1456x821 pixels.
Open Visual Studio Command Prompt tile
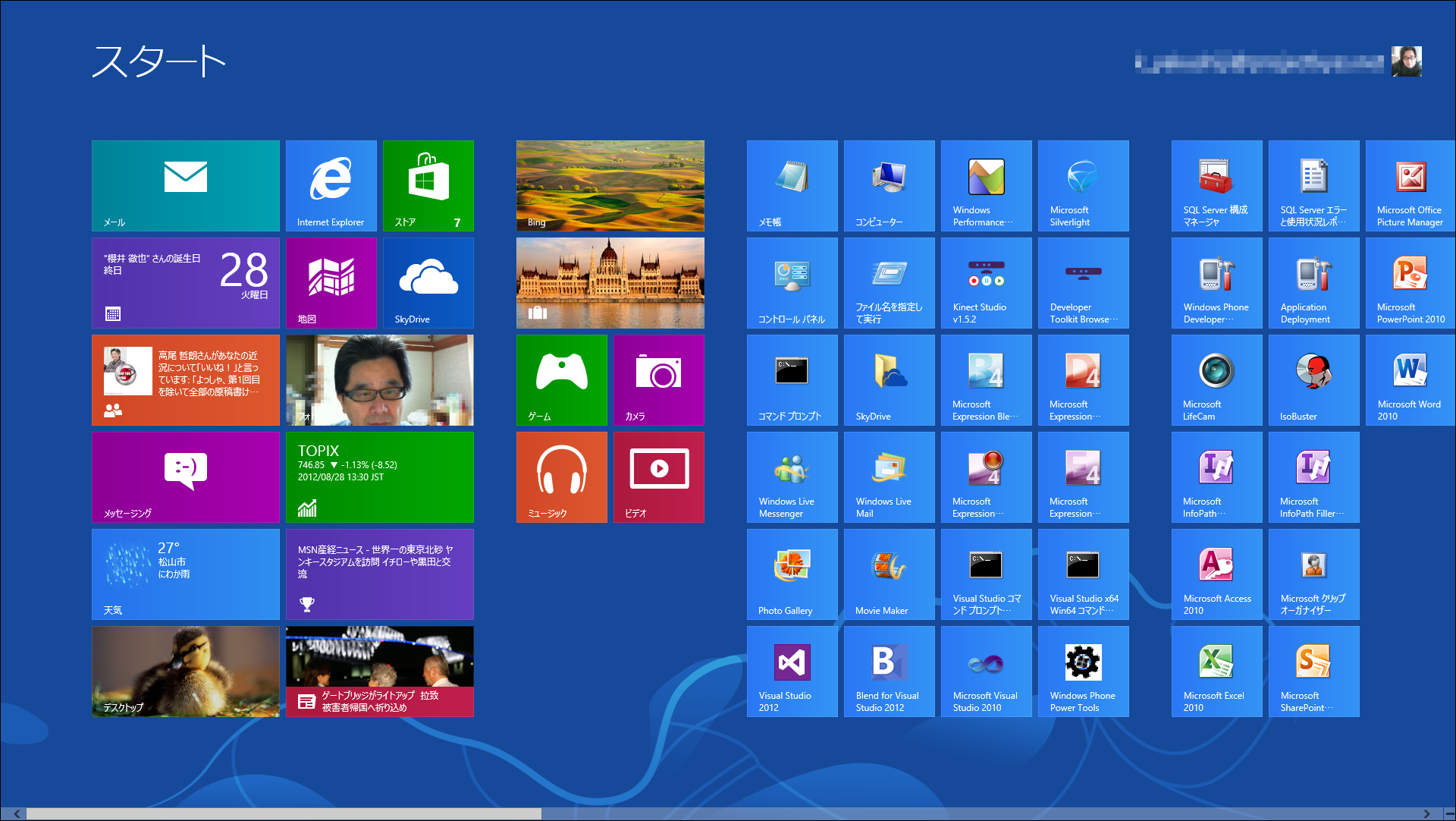point(987,574)
